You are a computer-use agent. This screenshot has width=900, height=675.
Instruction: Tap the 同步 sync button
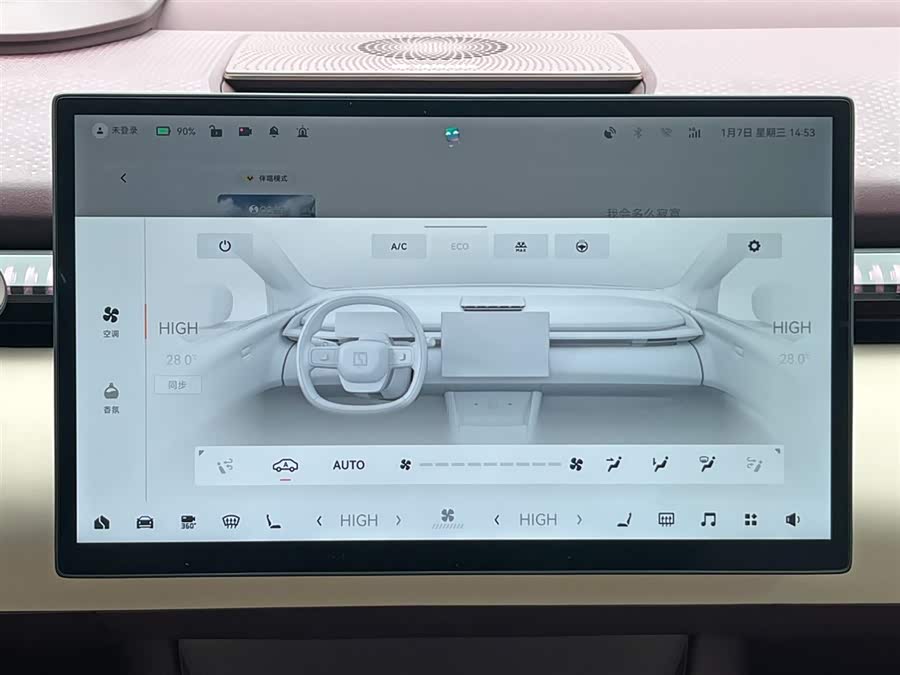[177, 385]
